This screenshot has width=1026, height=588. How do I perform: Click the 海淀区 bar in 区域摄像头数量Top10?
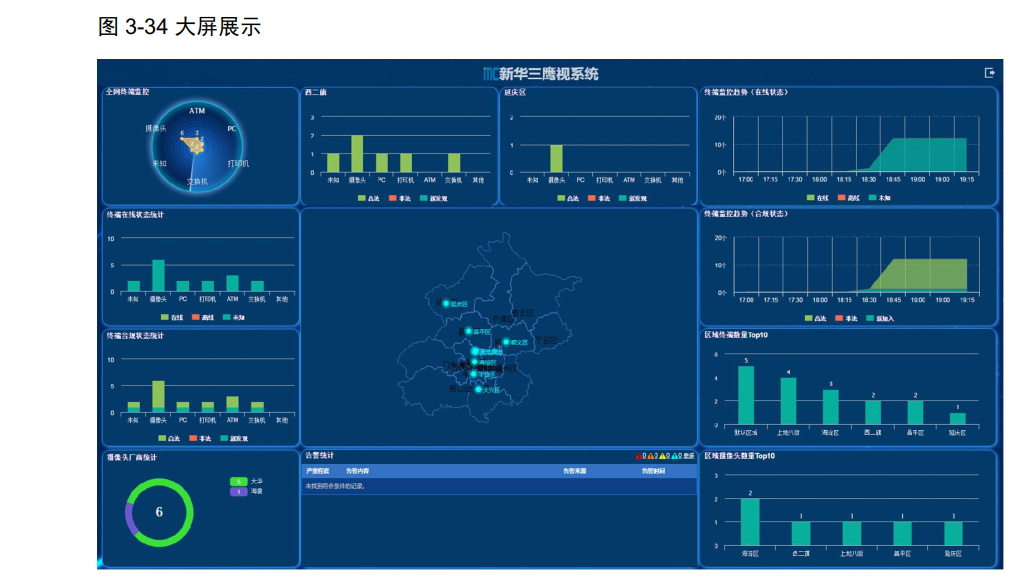point(750,522)
